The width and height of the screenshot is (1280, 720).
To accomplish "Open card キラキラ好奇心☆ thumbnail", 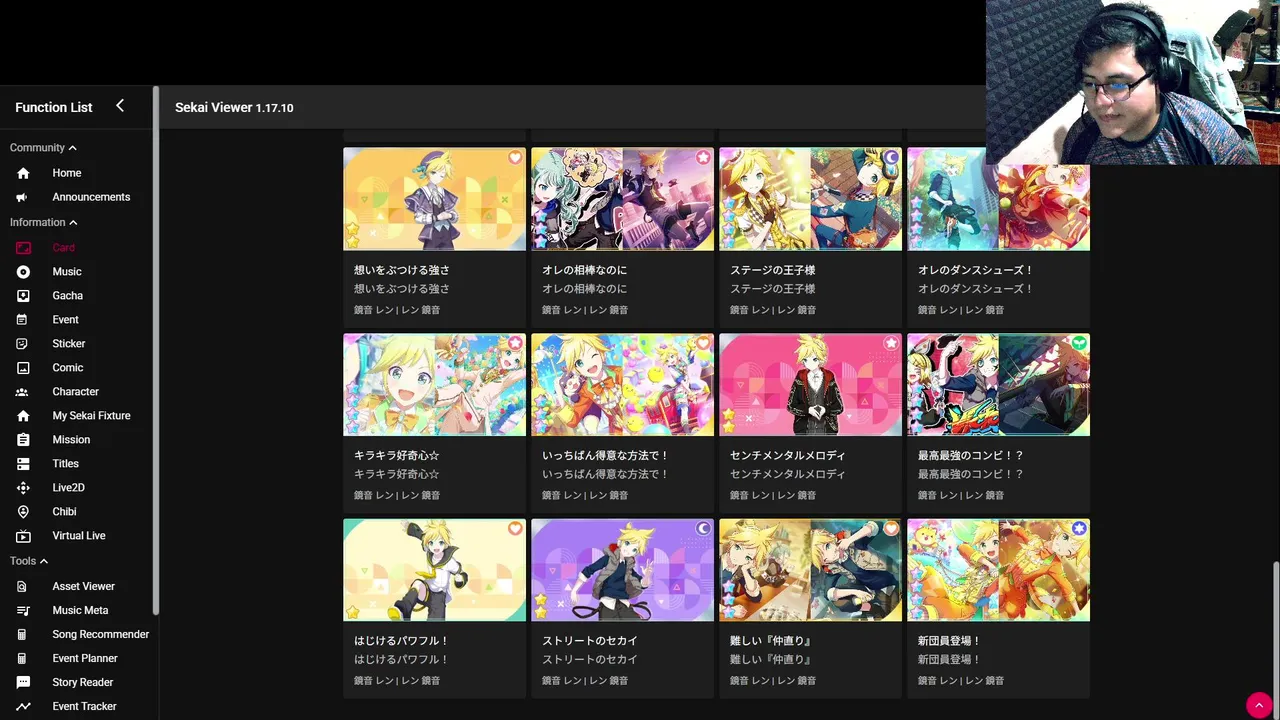I will click(x=434, y=385).
